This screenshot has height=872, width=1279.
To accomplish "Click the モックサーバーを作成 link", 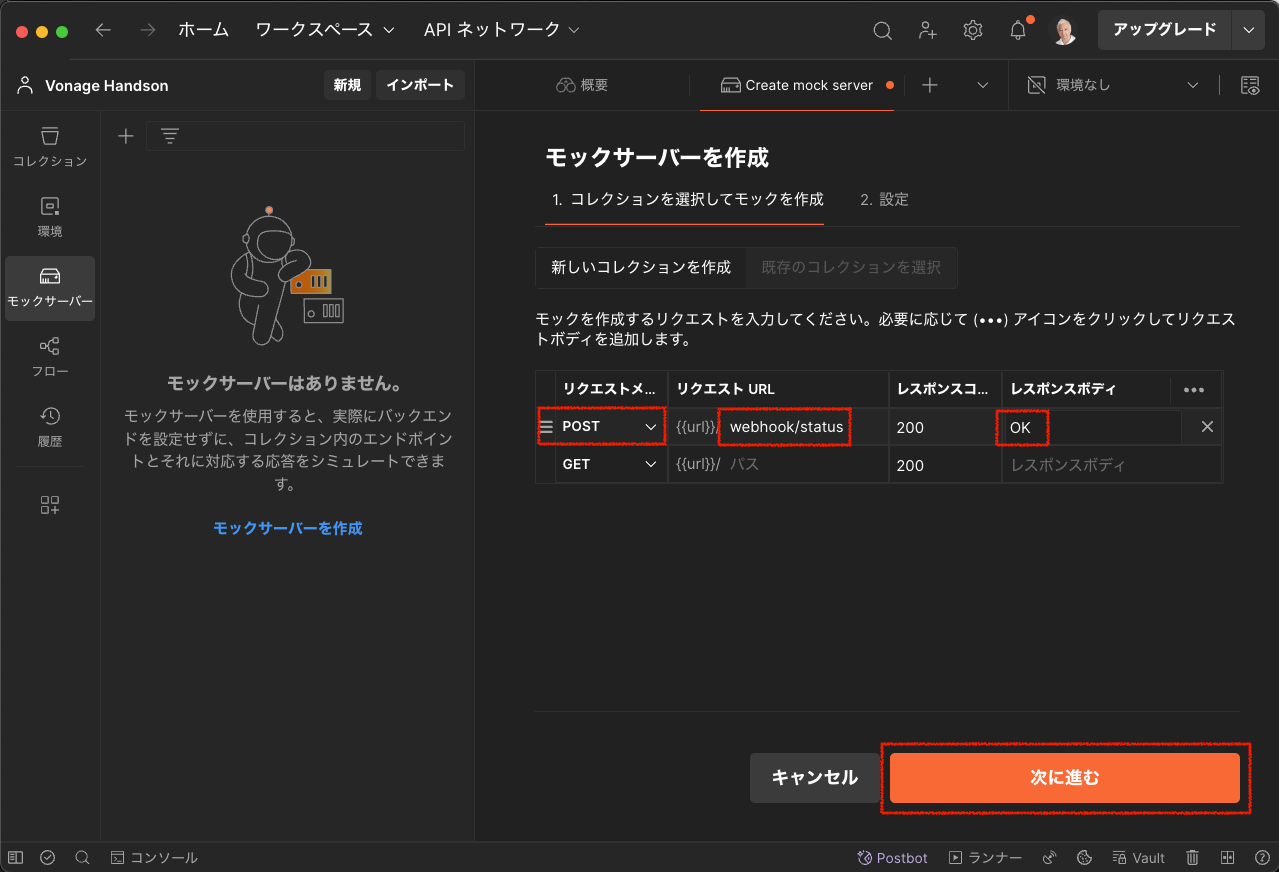I will pos(288,528).
